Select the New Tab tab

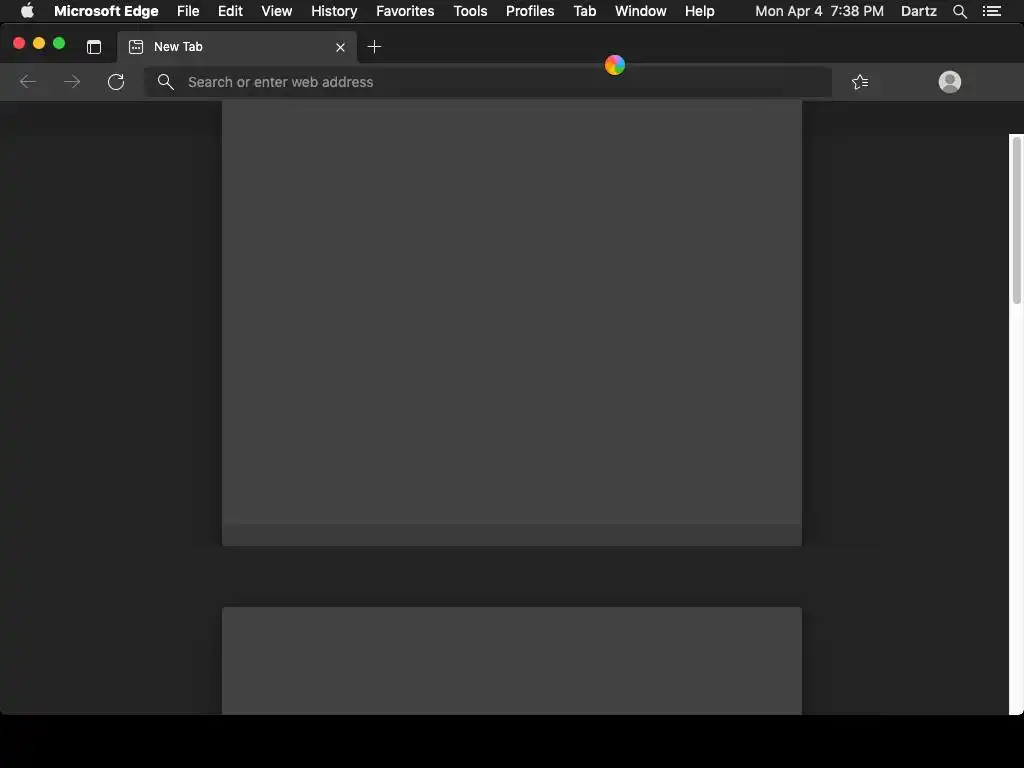click(237, 47)
